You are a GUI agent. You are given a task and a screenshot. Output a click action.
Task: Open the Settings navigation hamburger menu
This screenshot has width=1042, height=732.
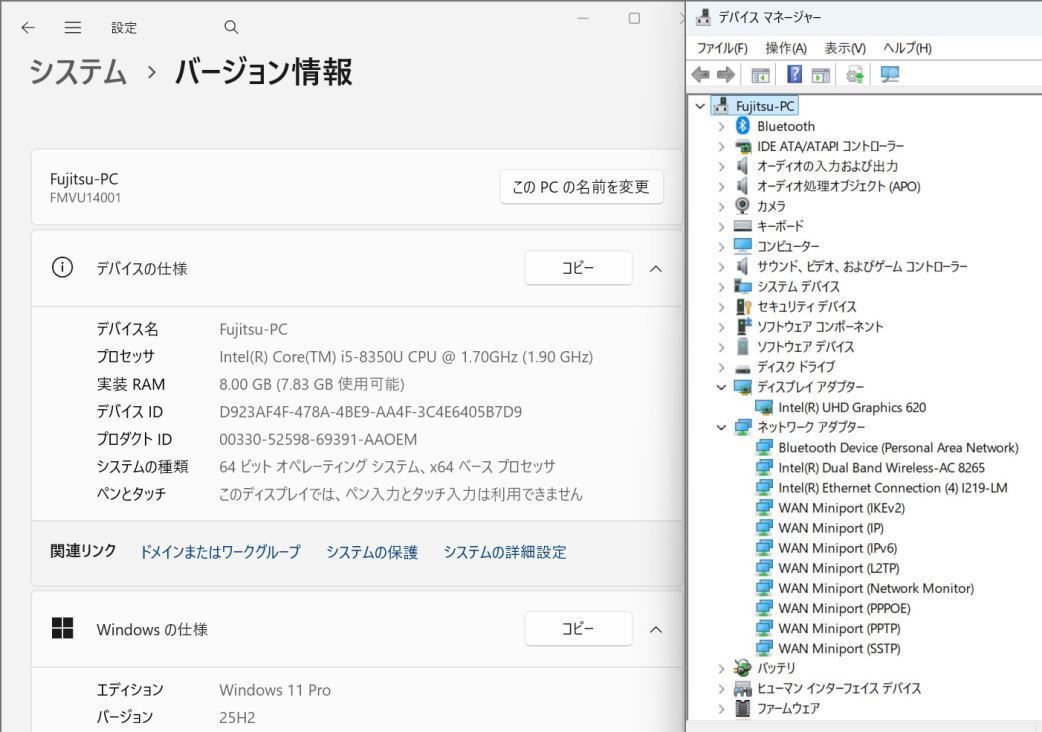[x=72, y=28]
